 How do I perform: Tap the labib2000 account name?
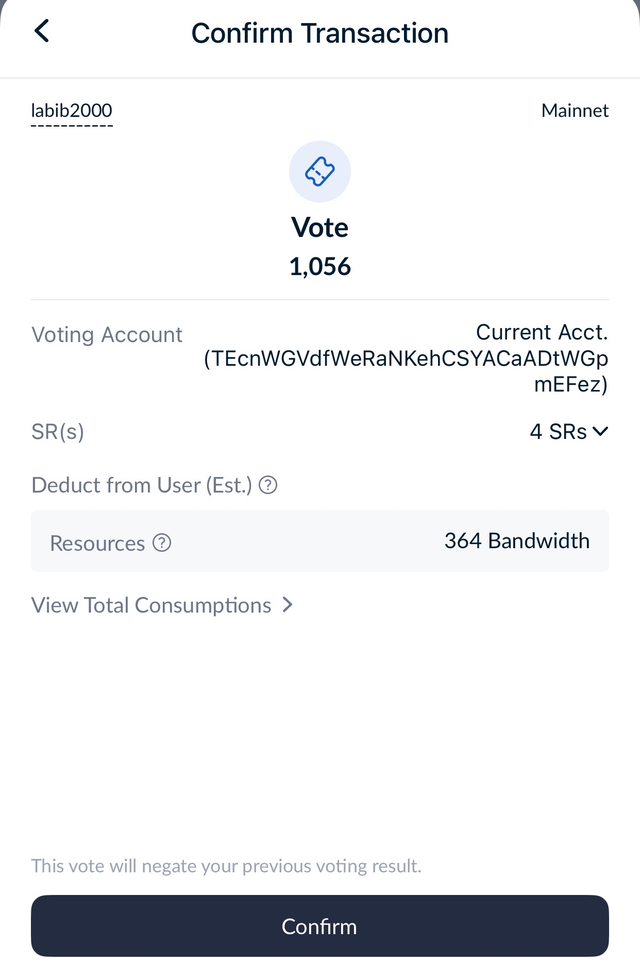tap(71, 110)
